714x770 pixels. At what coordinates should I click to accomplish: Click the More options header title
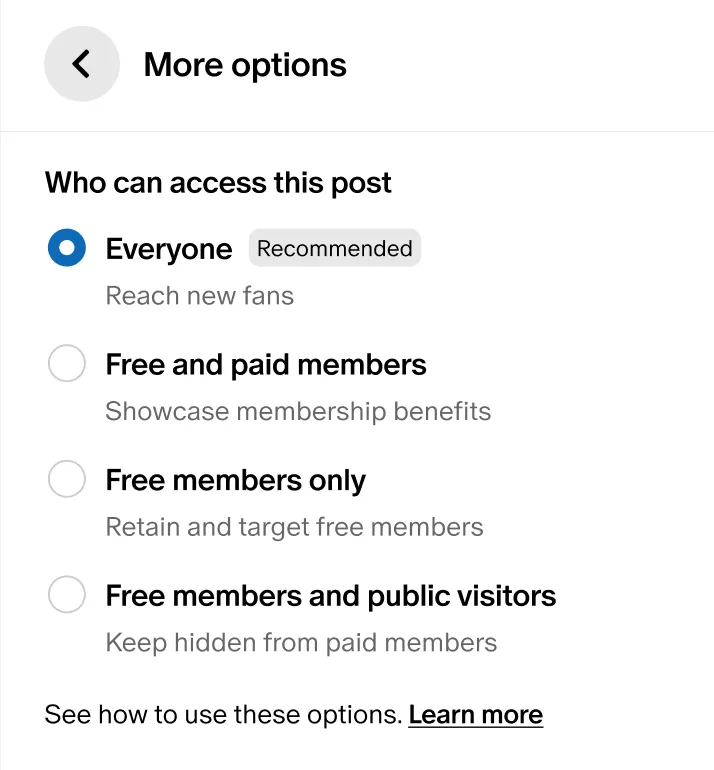[x=245, y=65]
